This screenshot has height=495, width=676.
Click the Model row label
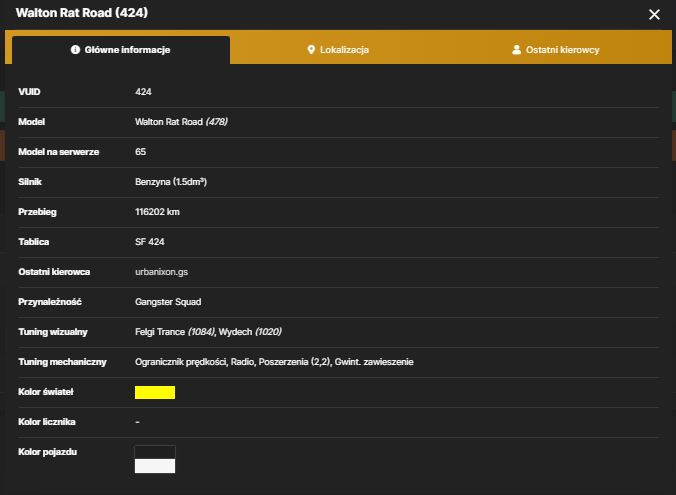click(x=31, y=122)
